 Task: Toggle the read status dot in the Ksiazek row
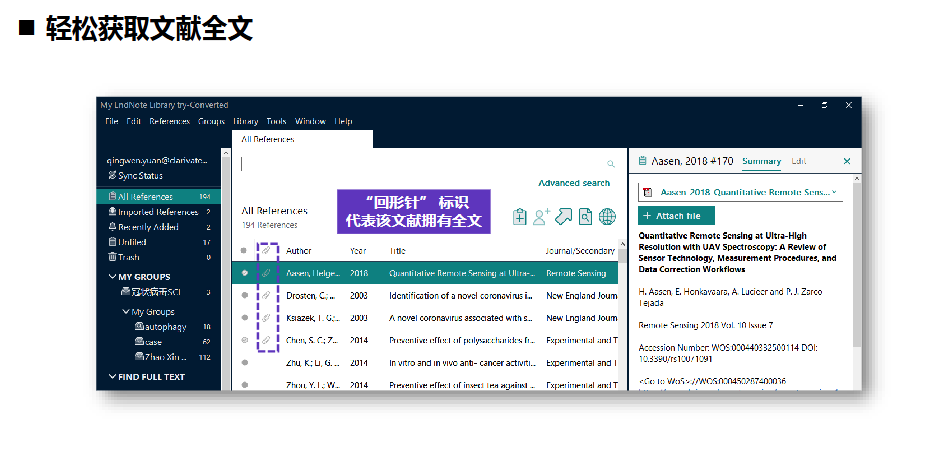tap(244, 318)
